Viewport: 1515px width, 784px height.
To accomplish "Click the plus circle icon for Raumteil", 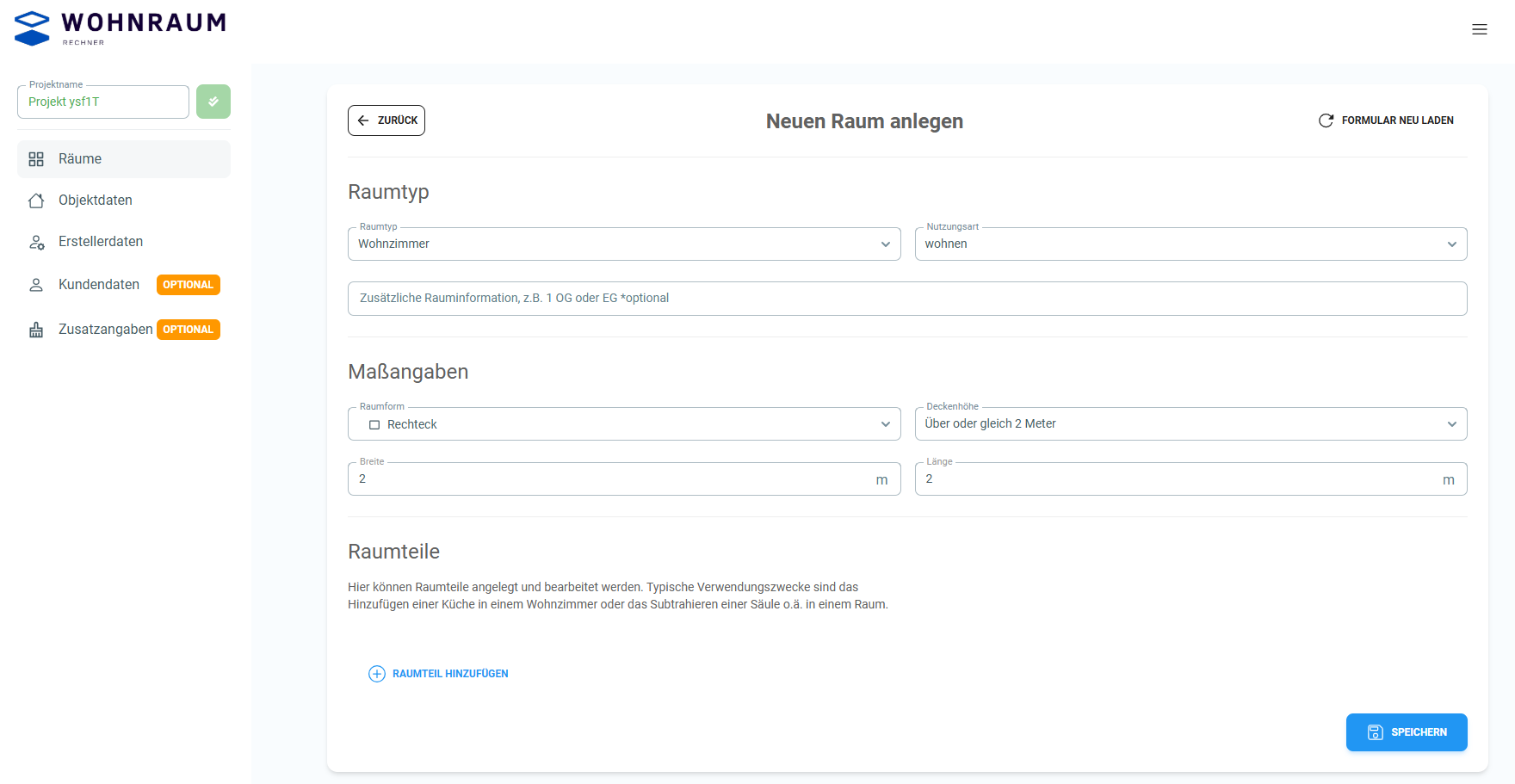I will click(x=377, y=674).
